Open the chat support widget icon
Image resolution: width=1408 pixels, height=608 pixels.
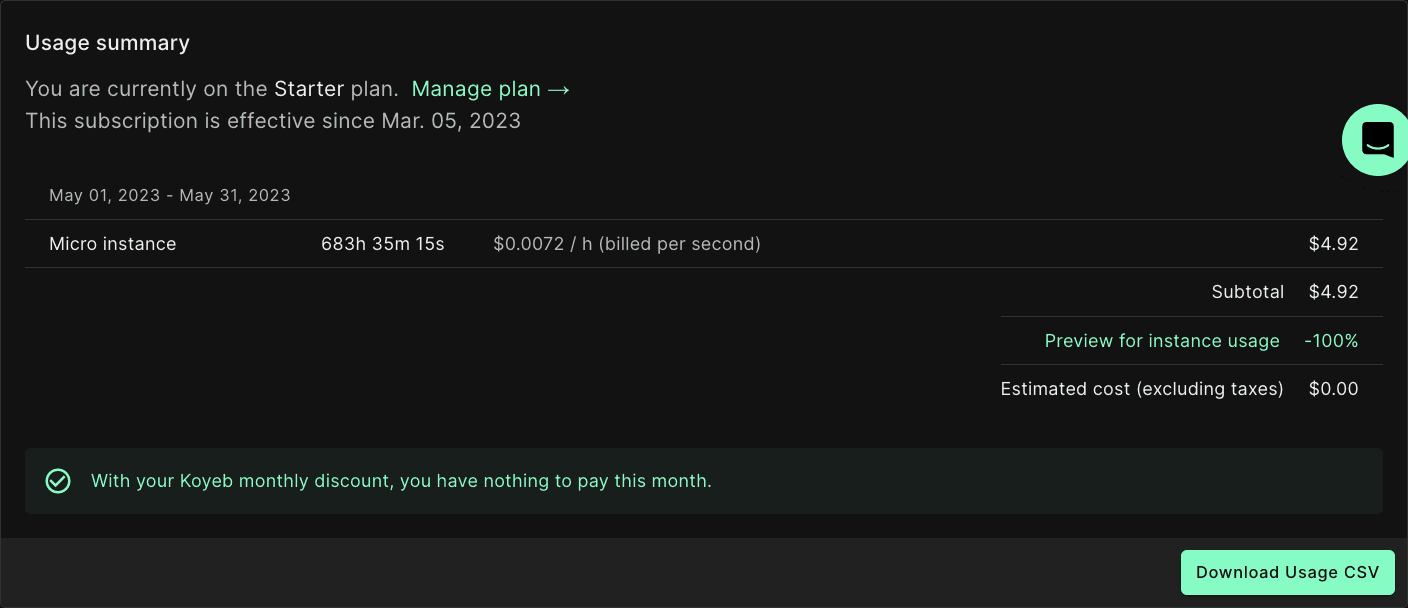[x=1377, y=140]
